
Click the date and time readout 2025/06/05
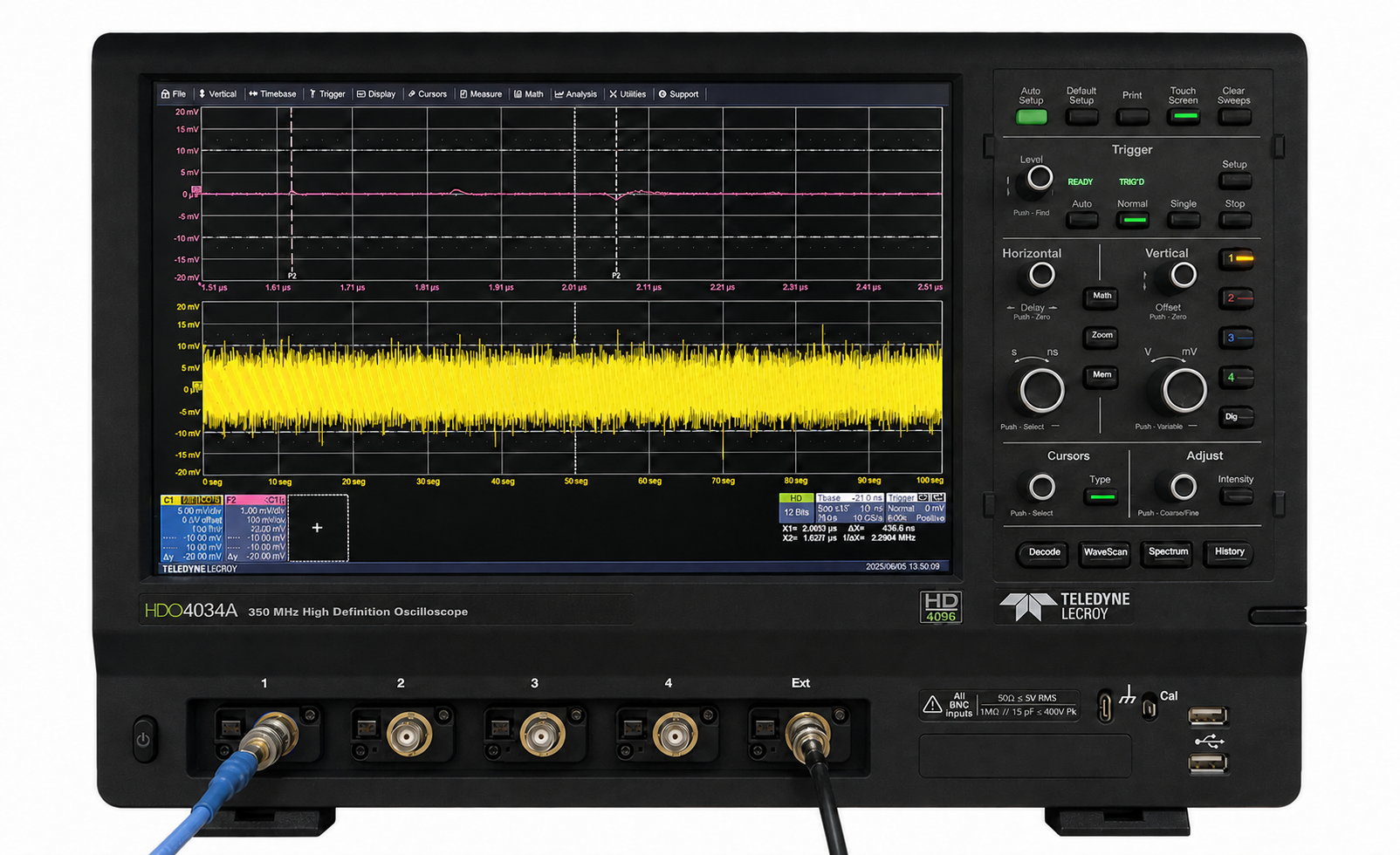tap(902, 567)
